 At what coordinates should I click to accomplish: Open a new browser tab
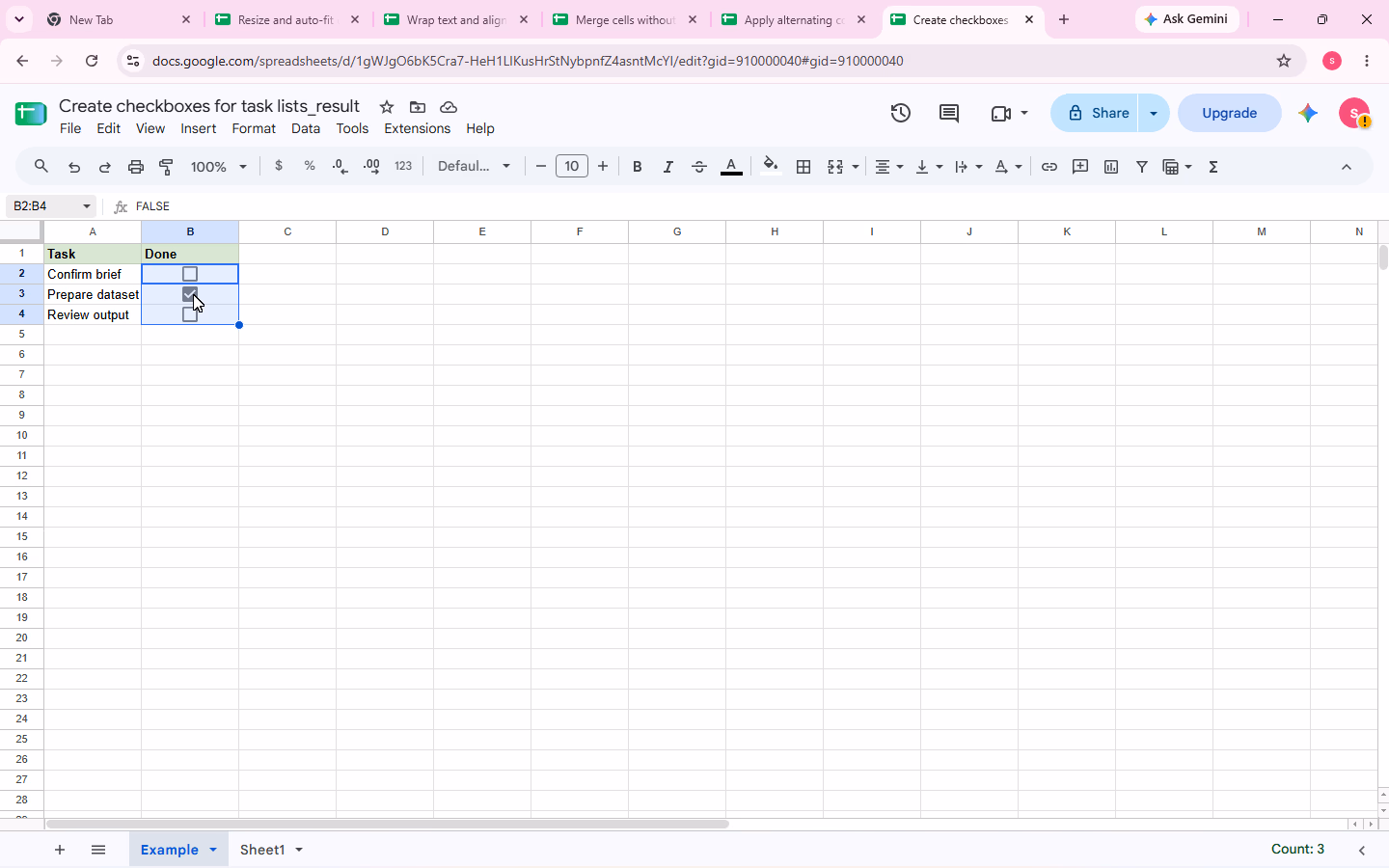(1064, 19)
